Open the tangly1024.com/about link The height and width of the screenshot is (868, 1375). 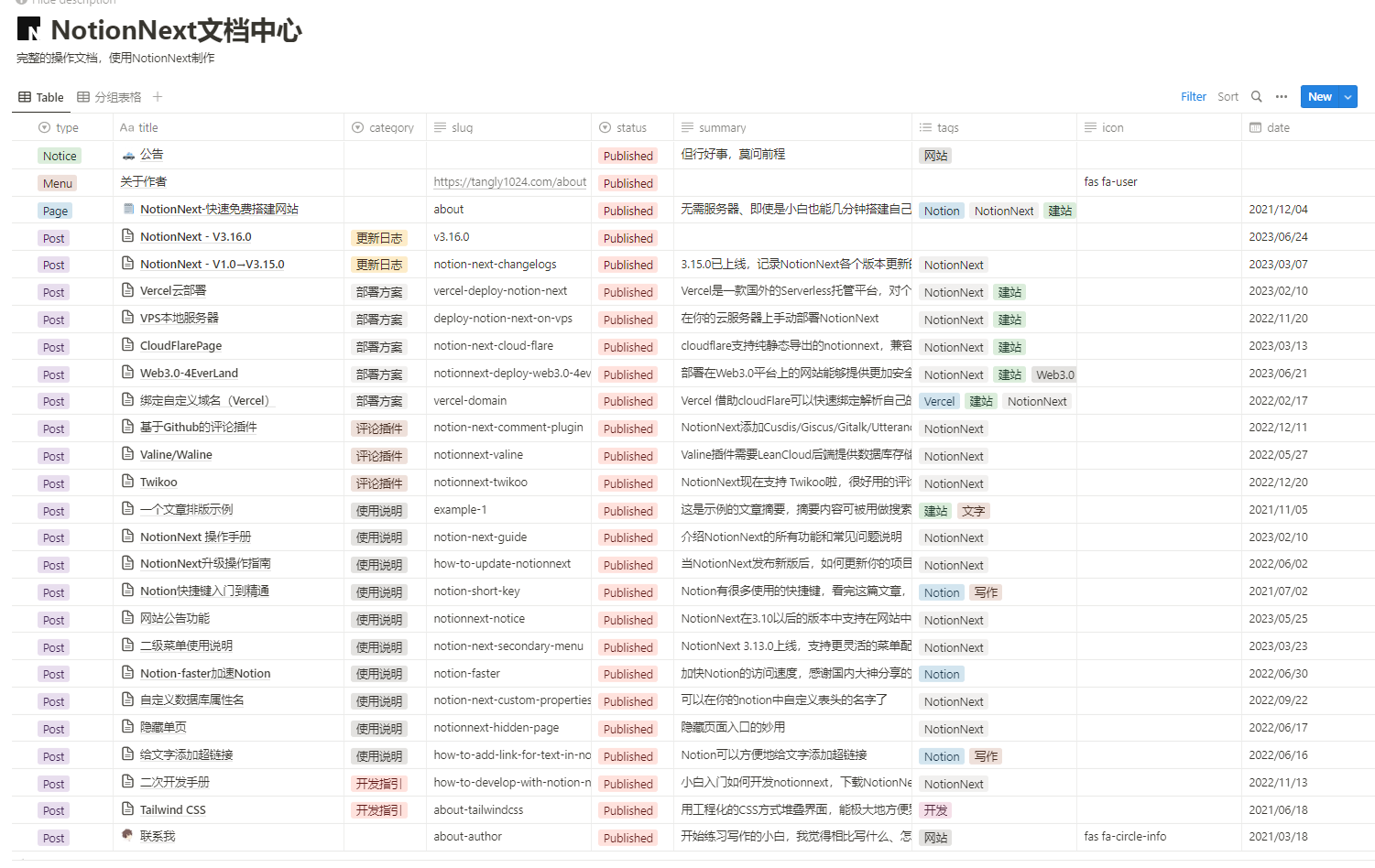click(x=510, y=182)
